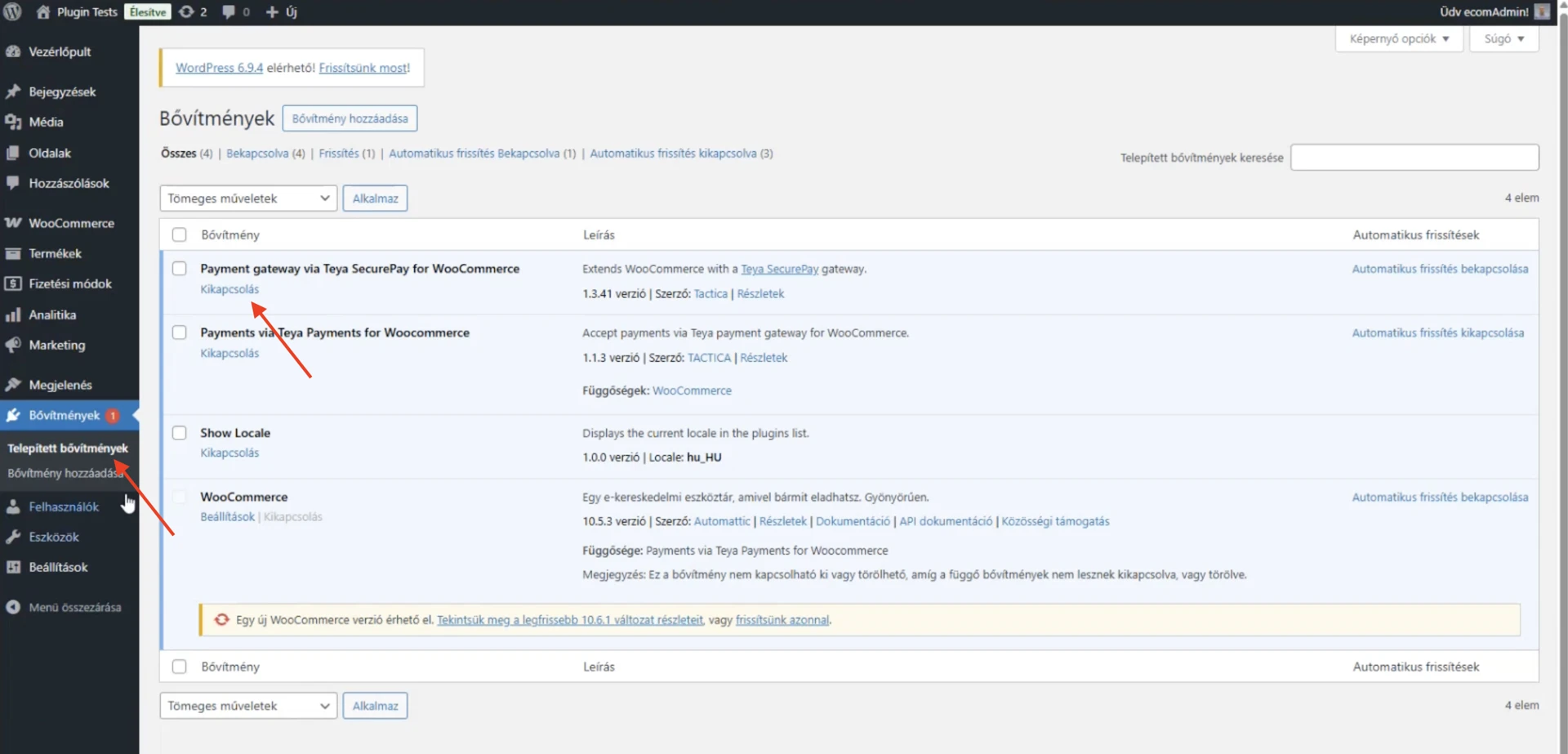Screen dimensions: 1568x754
Task: Filter plugins by Bekapcsolva tab
Action: tap(257, 154)
